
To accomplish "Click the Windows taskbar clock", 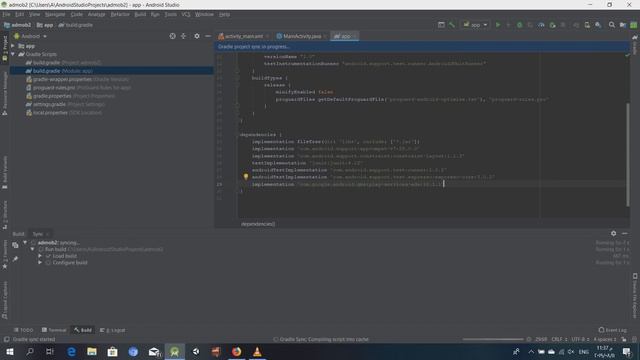I will click(604, 351).
